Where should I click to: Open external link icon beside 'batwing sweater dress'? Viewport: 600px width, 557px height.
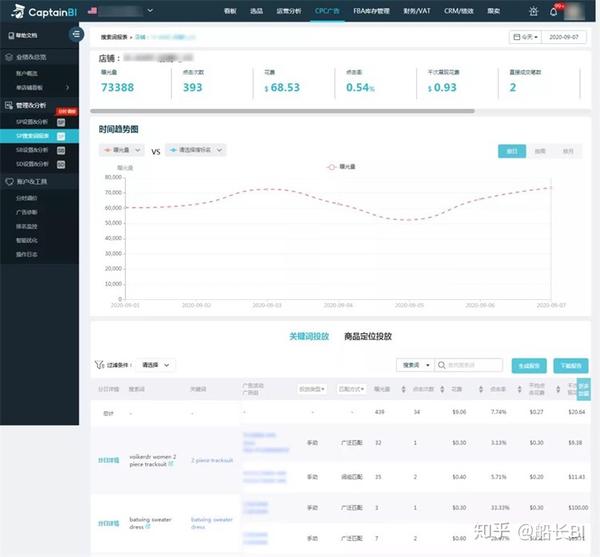point(148,527)
